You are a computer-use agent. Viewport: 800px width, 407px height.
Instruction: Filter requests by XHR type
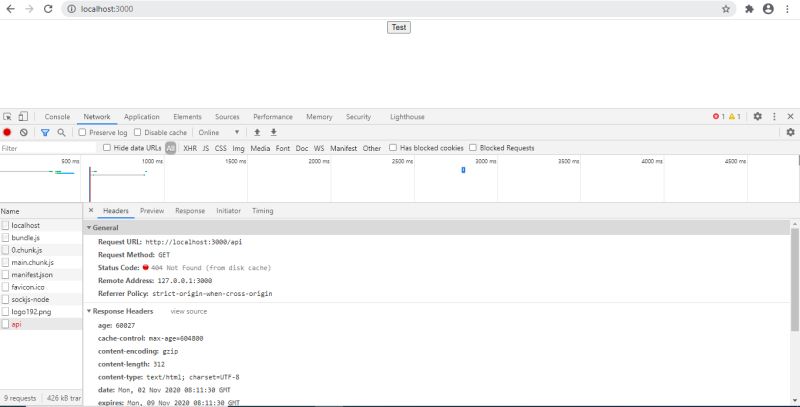click(x=190, y=148)
